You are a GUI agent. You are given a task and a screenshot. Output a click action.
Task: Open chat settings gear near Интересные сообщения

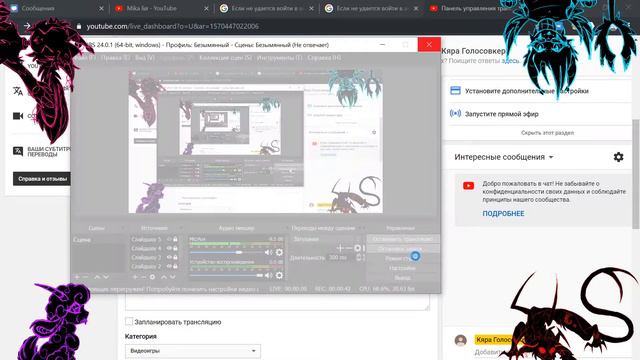pos(618,157)
